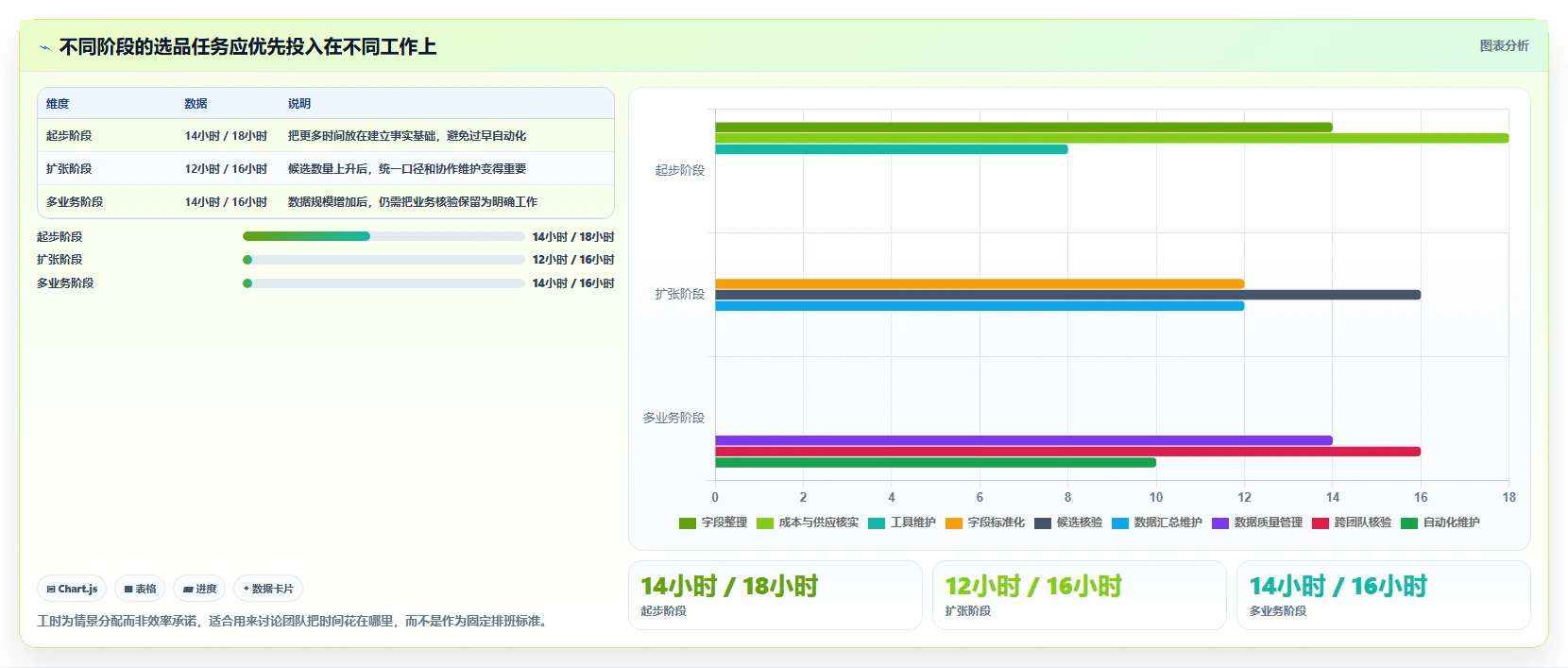Click the small icon before the card title
Image resolution: width=1568 pixels, height=668 pixels.
[x=44, y=47]
